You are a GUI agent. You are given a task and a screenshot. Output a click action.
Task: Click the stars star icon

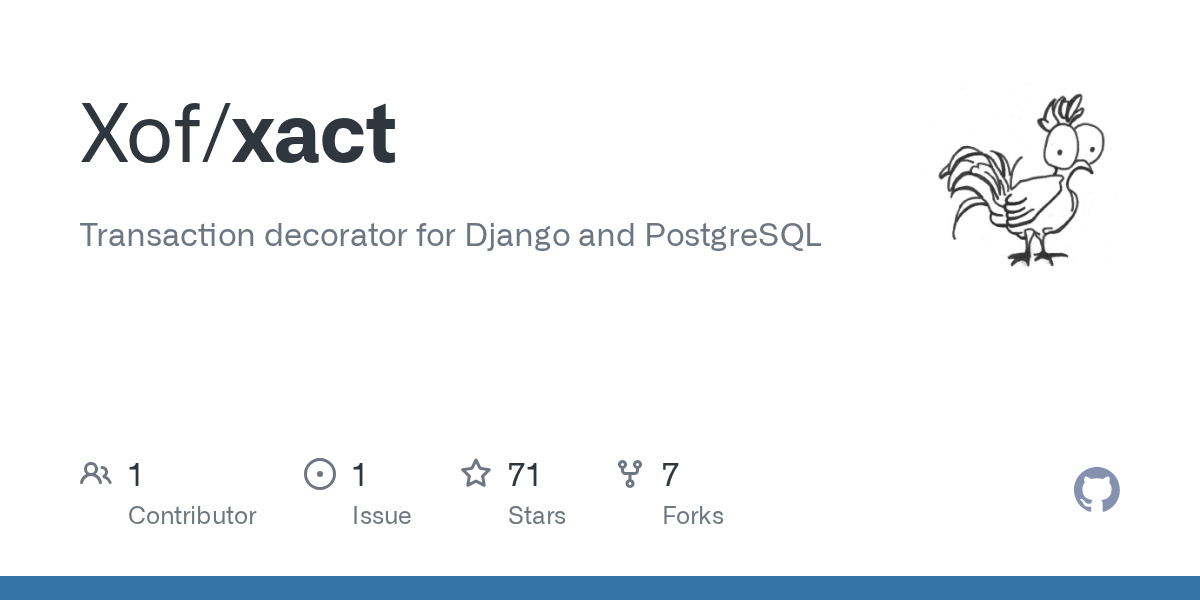point(476,474)
